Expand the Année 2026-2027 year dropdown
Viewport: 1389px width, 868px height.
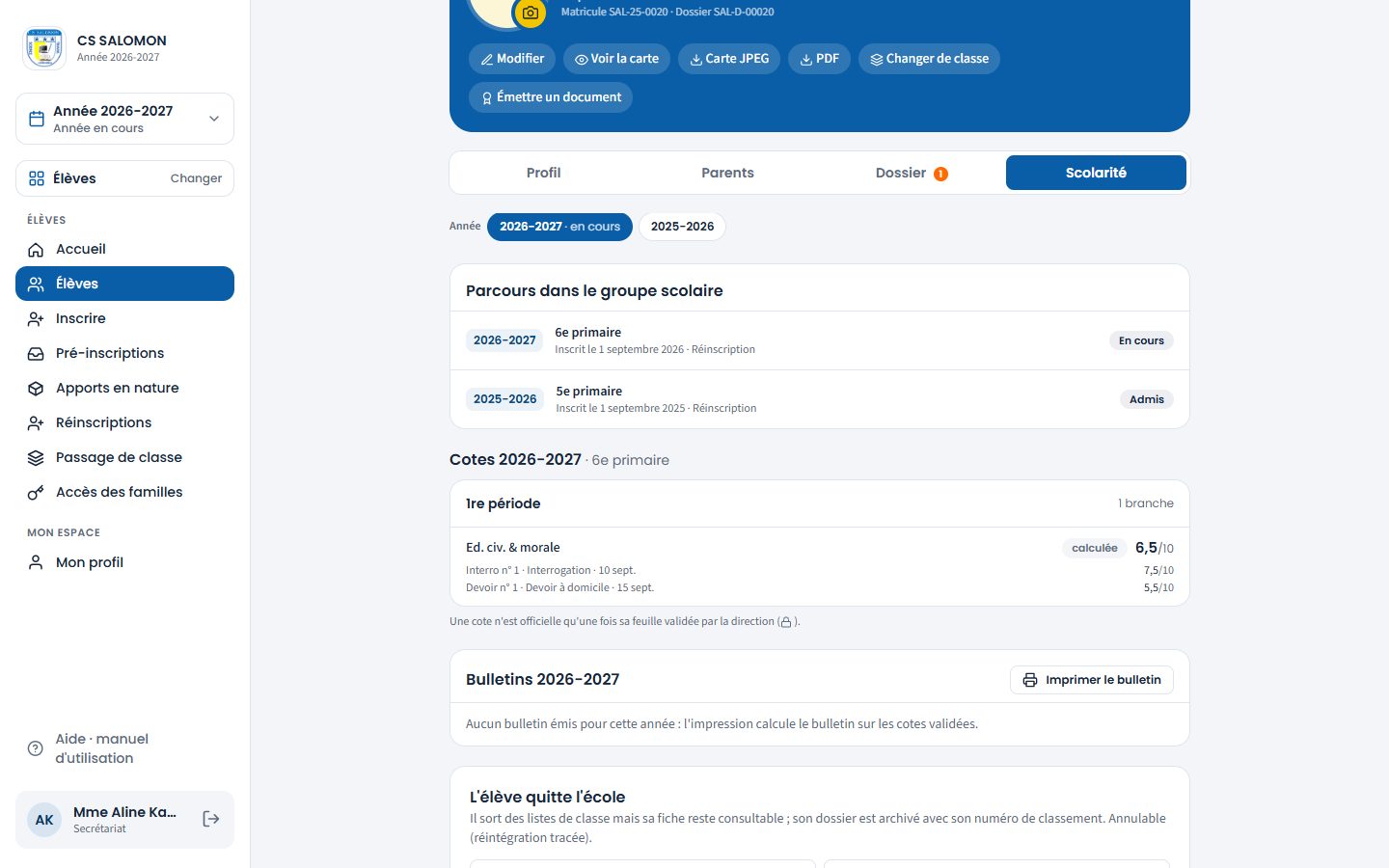(124, 119)
